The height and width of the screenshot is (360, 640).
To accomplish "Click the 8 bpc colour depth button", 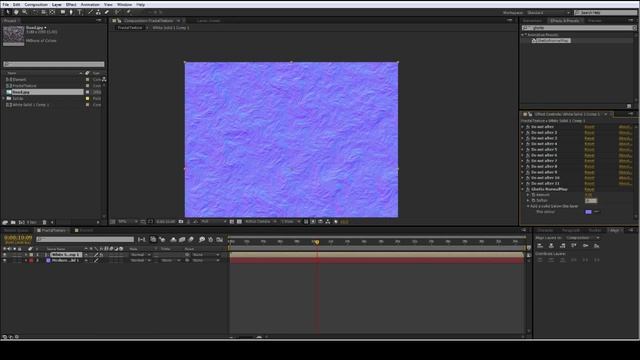I will point(31,222).
